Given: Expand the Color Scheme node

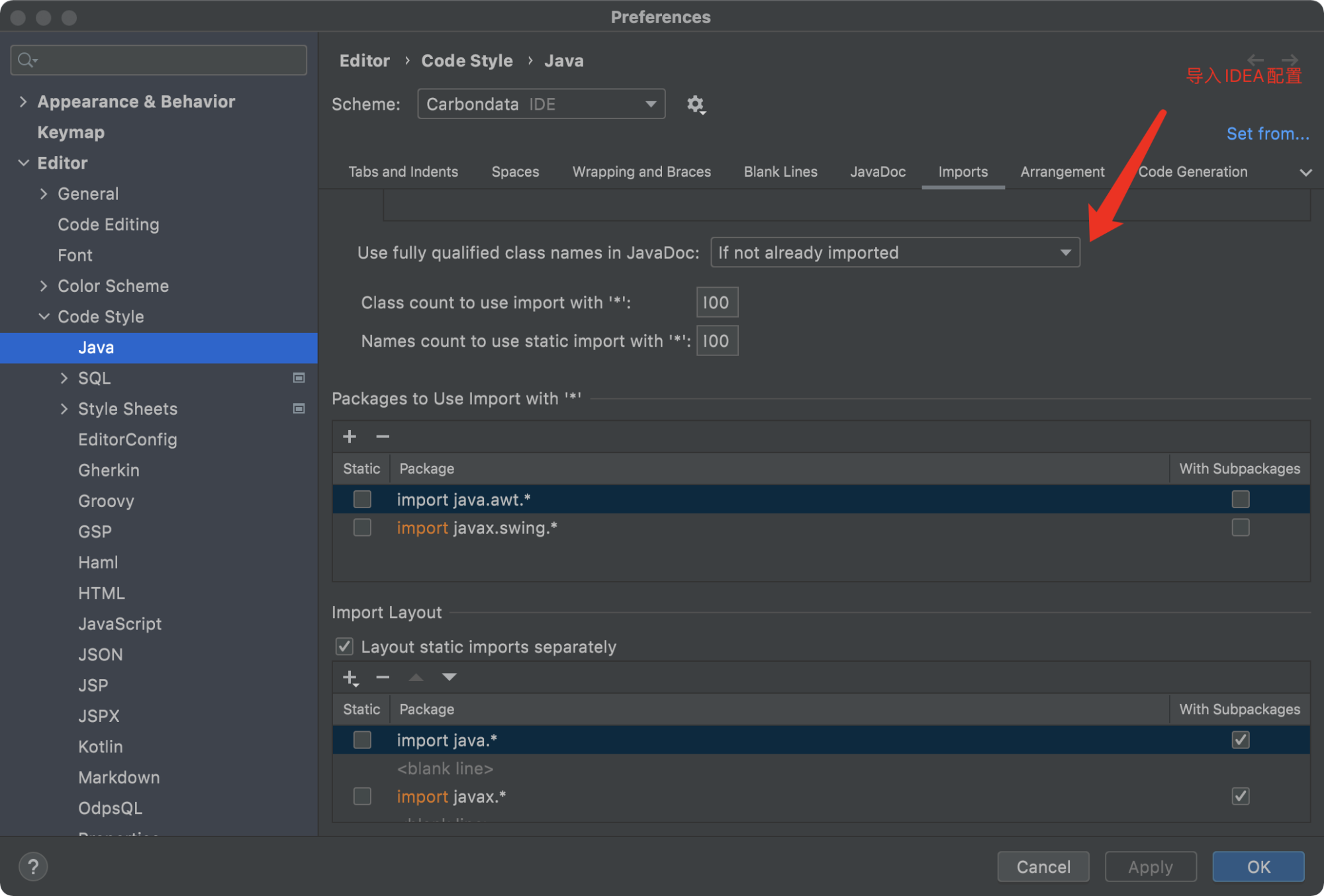Looking at the screenshot, I should point(44,286).
